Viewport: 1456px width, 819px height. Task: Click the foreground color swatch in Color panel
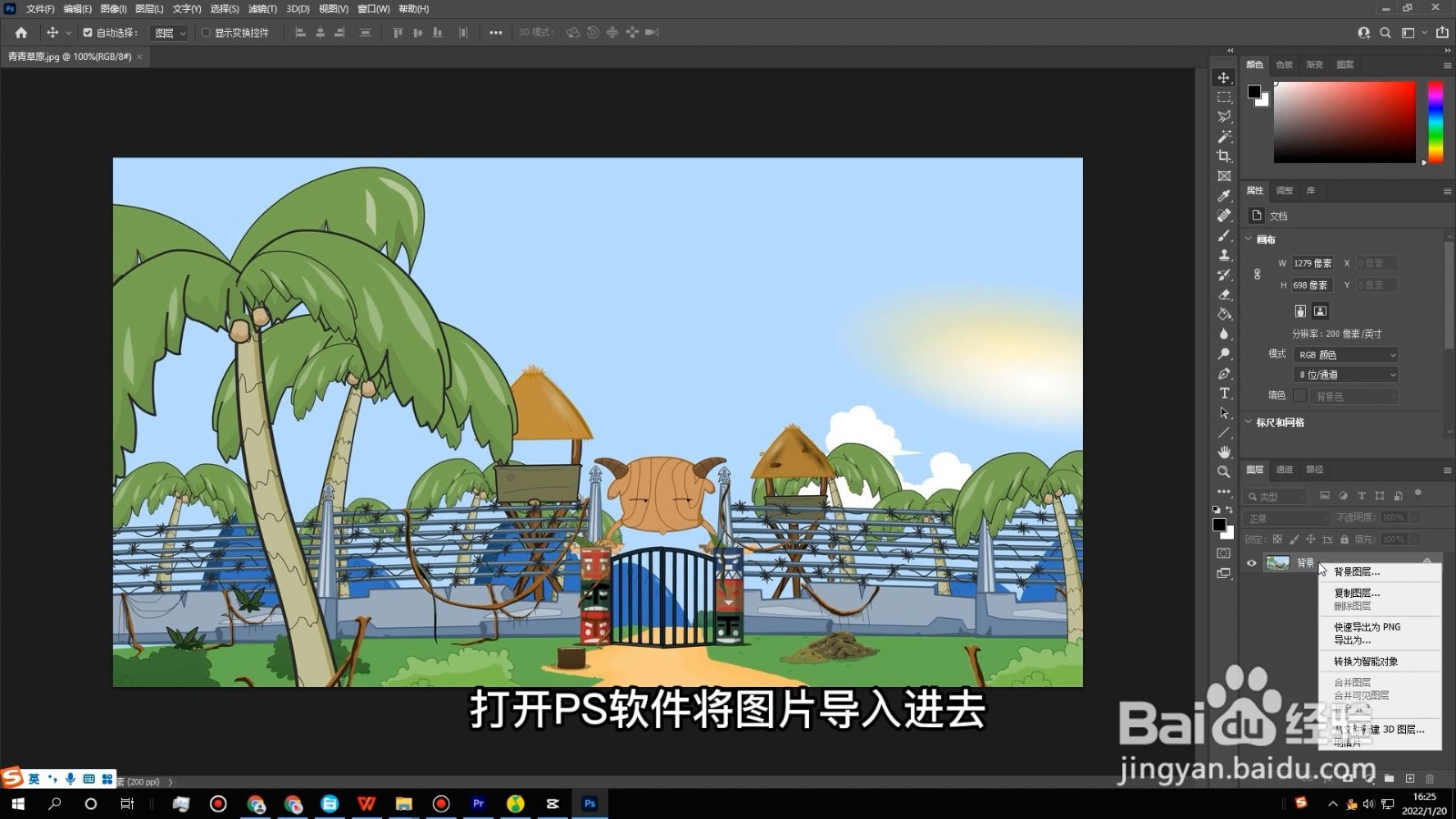(x=1254, y=91)
